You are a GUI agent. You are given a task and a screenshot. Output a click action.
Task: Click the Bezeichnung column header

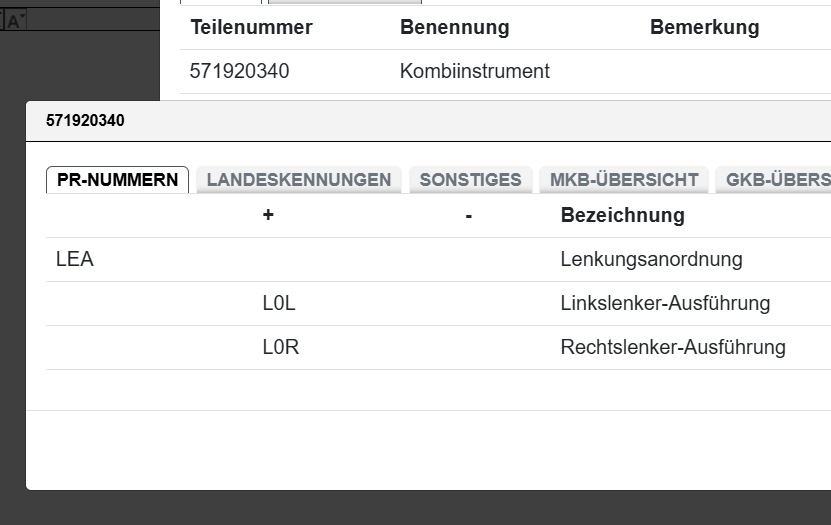tap(622, 215)
